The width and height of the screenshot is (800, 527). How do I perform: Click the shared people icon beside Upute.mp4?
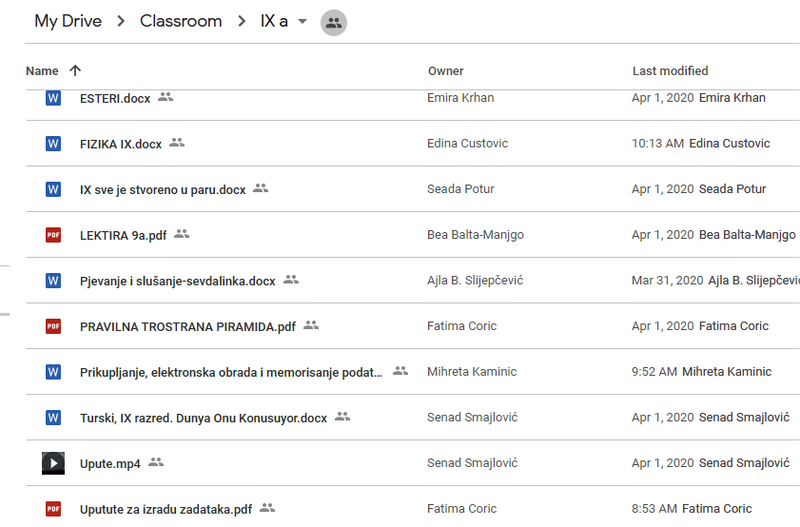[156, 462]
